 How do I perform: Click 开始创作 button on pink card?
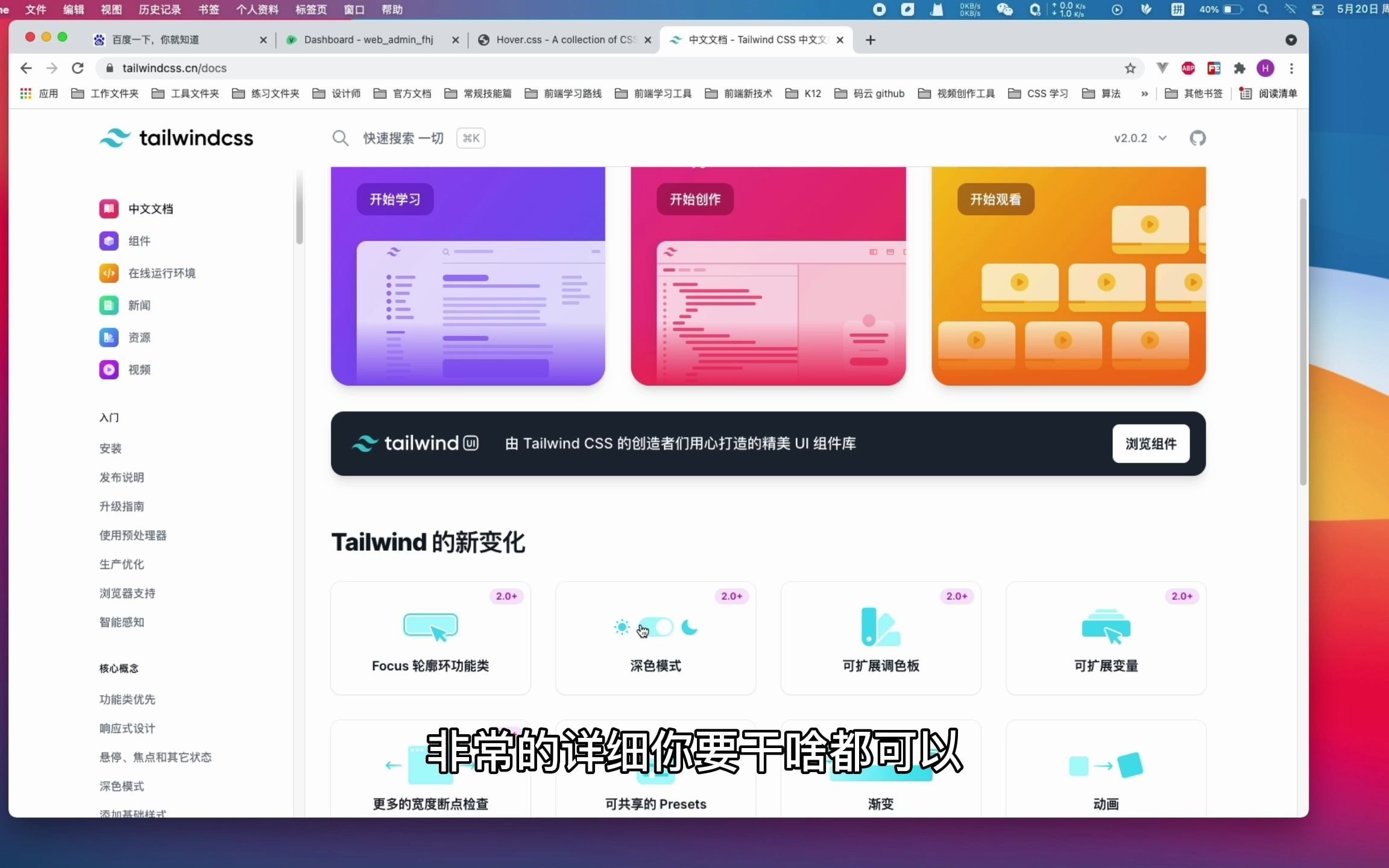(695, 199)
